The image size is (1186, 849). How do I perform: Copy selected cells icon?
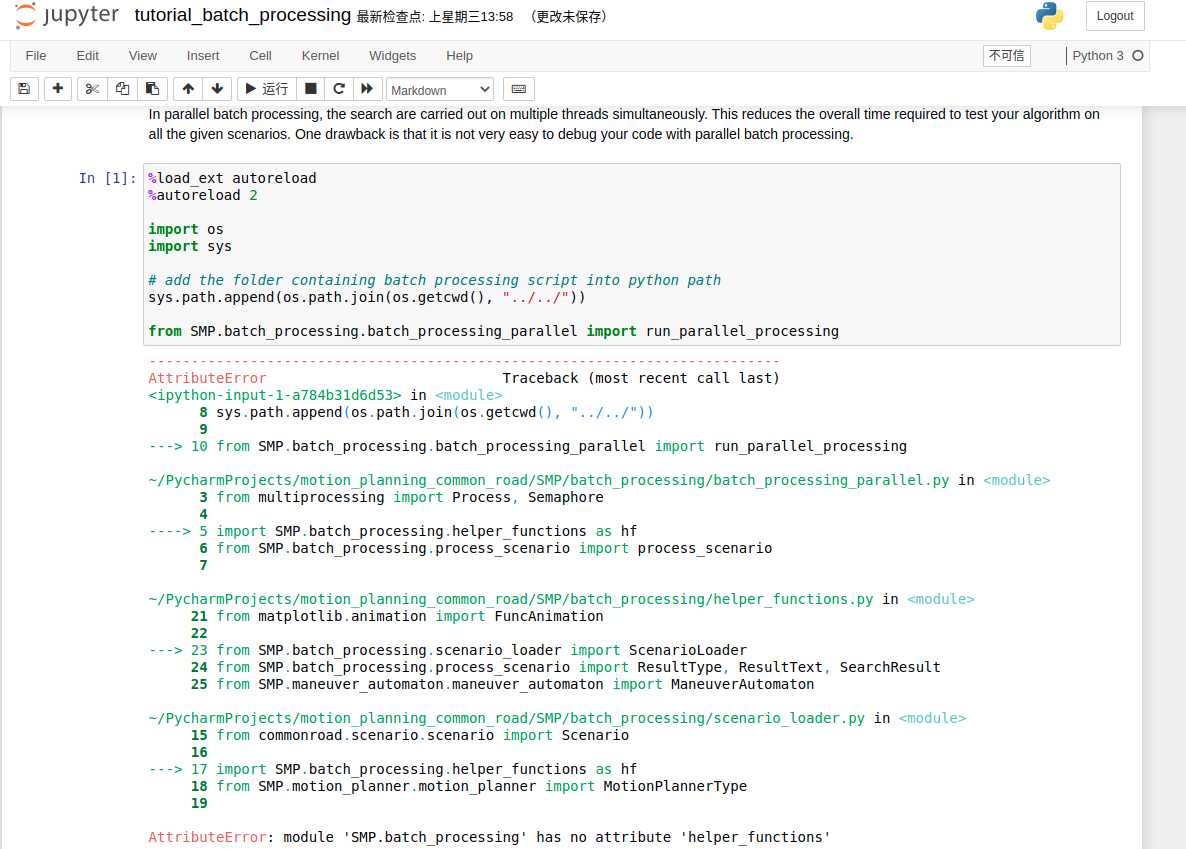[x=122, y=89]
